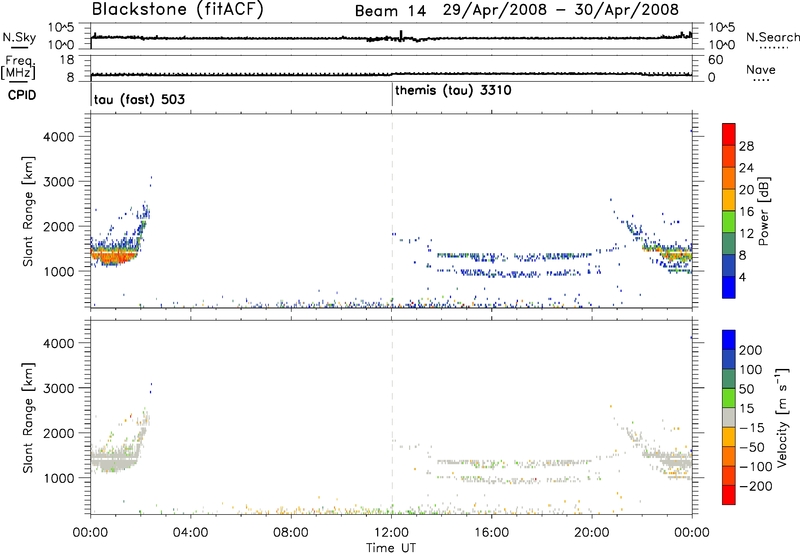Click the 'Velocity [m s-1]' color bar label
This screenshot has width=800, height=554.
(782, 417)
